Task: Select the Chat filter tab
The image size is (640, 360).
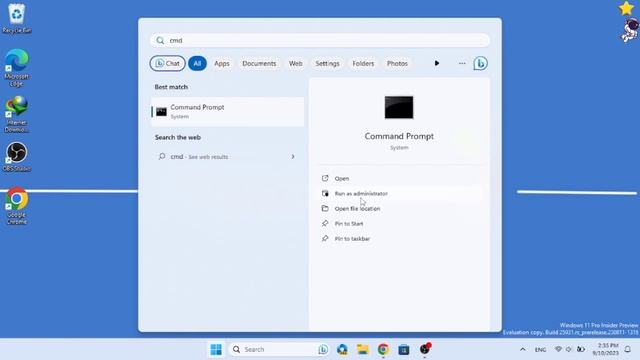Action: tap(167, 63)
